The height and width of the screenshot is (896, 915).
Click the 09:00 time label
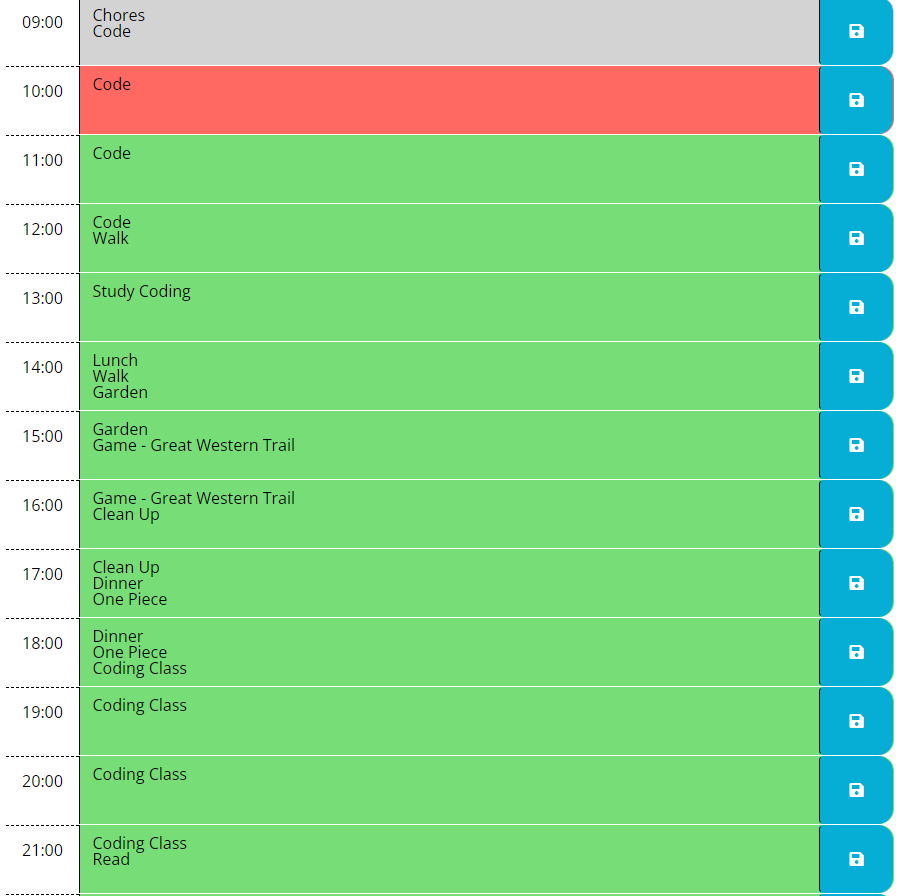tap(41, 22)
